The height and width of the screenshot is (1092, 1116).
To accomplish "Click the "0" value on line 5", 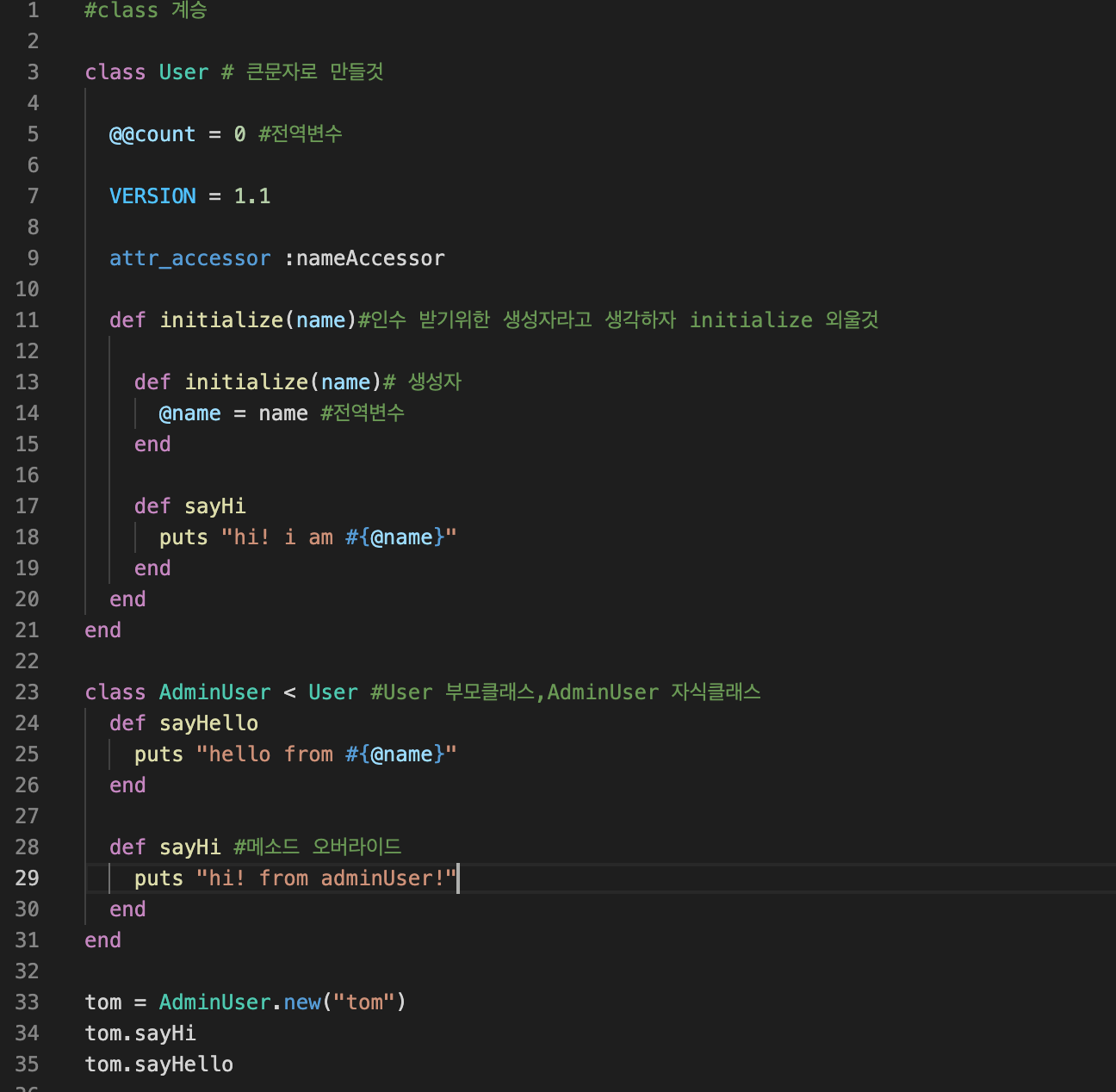I will [x=239, y=134].
